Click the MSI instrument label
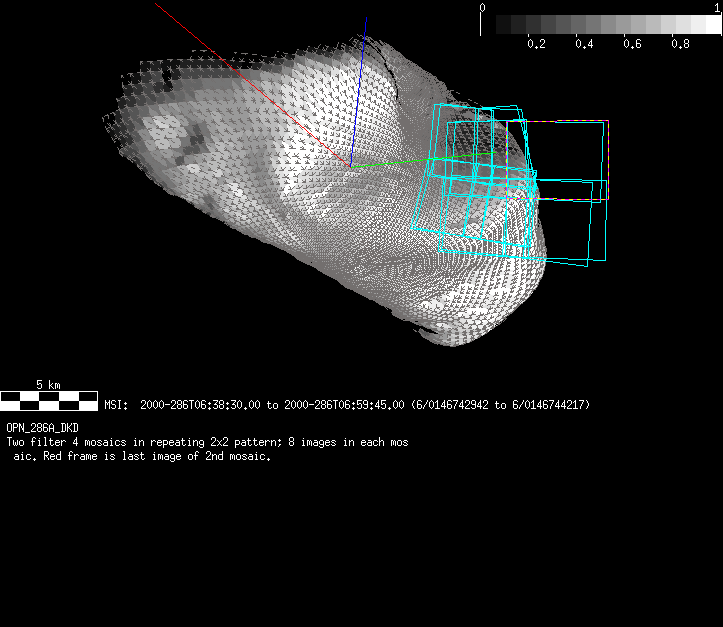Viewport: 723px width, 627px height. (x=116, y=405)
